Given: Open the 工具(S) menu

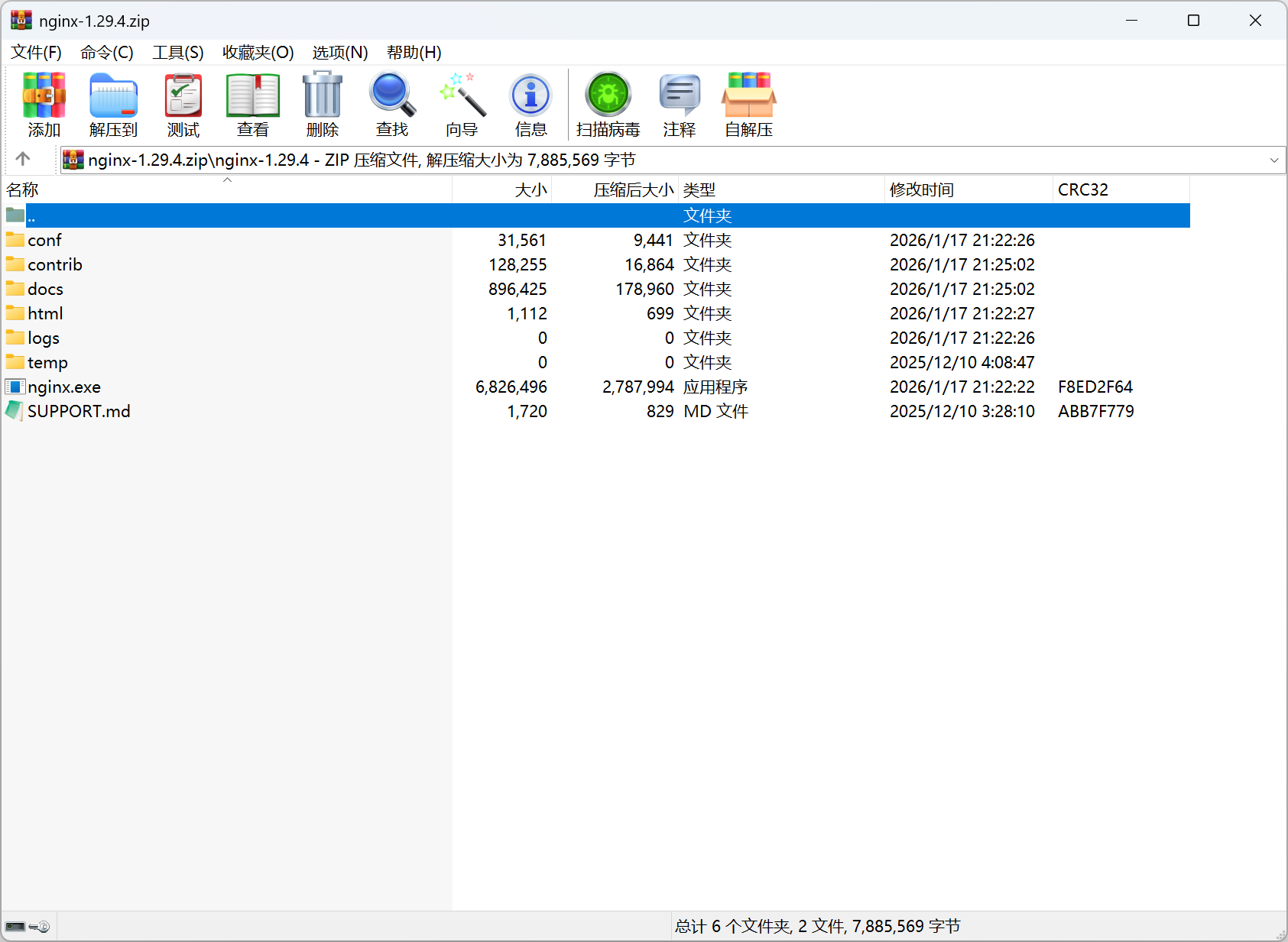Looking at the screenshot, I should click(178, 52).
